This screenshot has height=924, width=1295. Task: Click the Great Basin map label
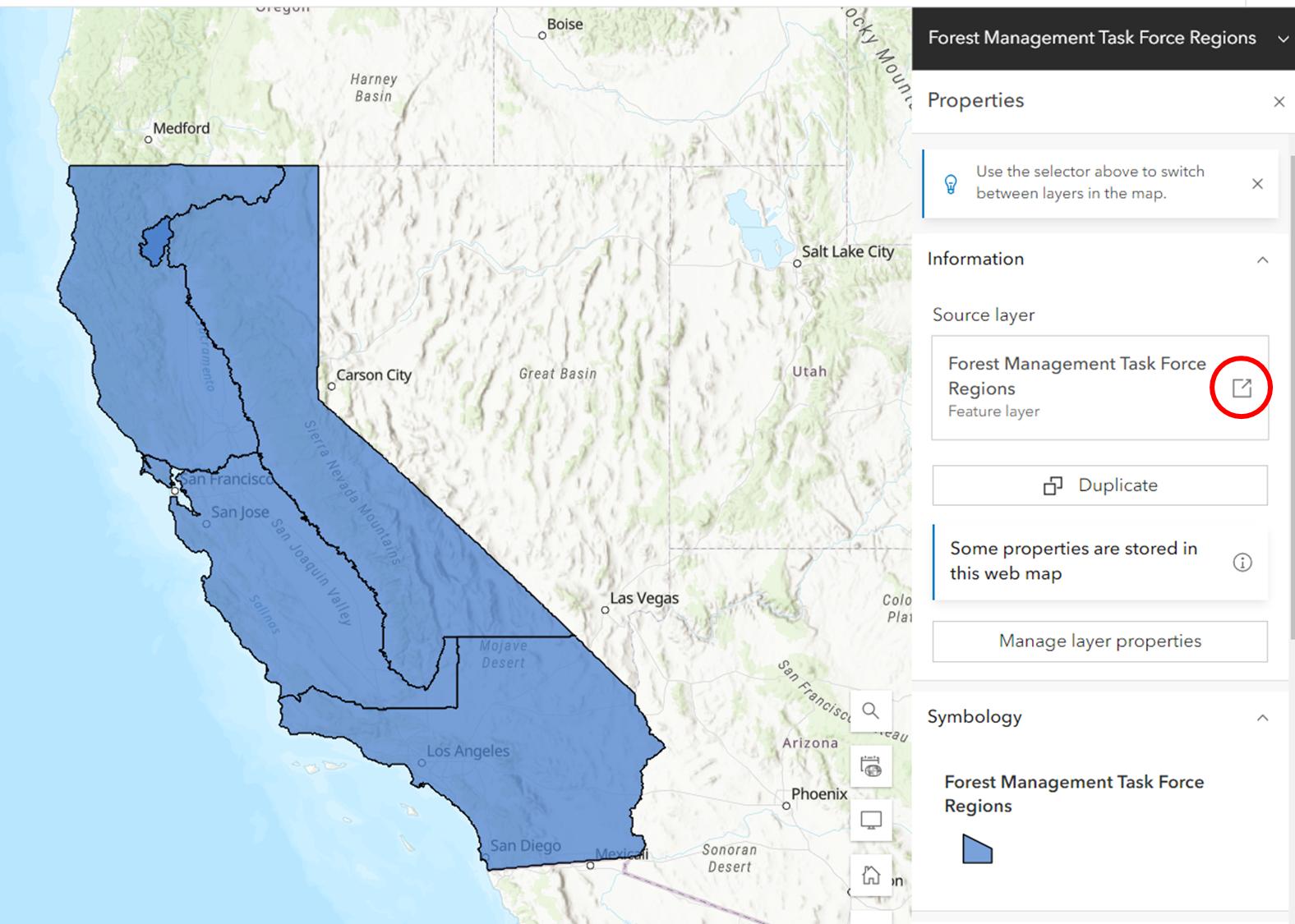point(557,374)
